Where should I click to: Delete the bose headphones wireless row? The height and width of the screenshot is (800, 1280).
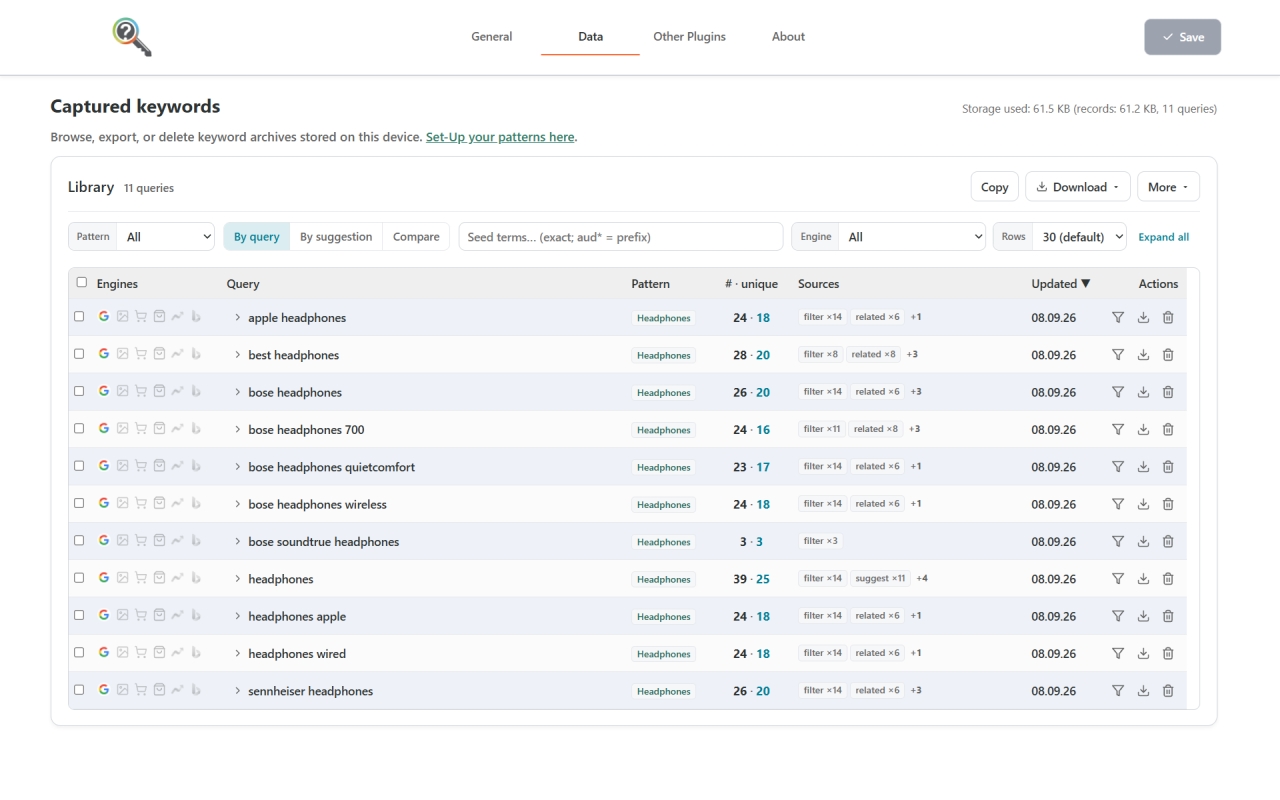pos(1168,504)
